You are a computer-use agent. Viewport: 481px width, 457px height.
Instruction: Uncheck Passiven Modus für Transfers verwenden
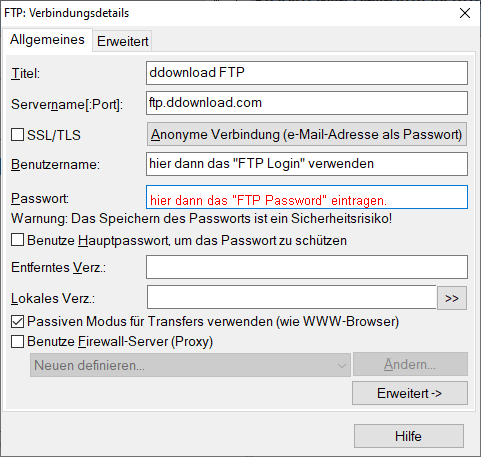[17, 321]
